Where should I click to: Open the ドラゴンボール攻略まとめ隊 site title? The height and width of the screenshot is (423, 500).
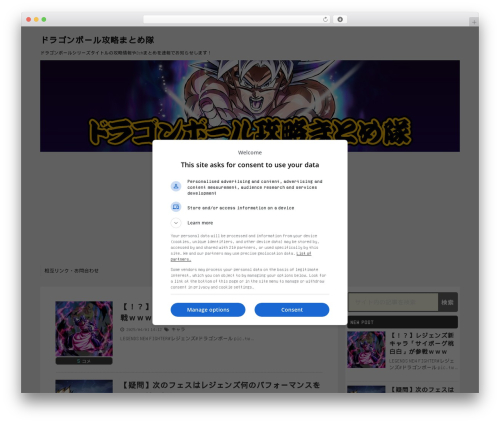(97, 40)
